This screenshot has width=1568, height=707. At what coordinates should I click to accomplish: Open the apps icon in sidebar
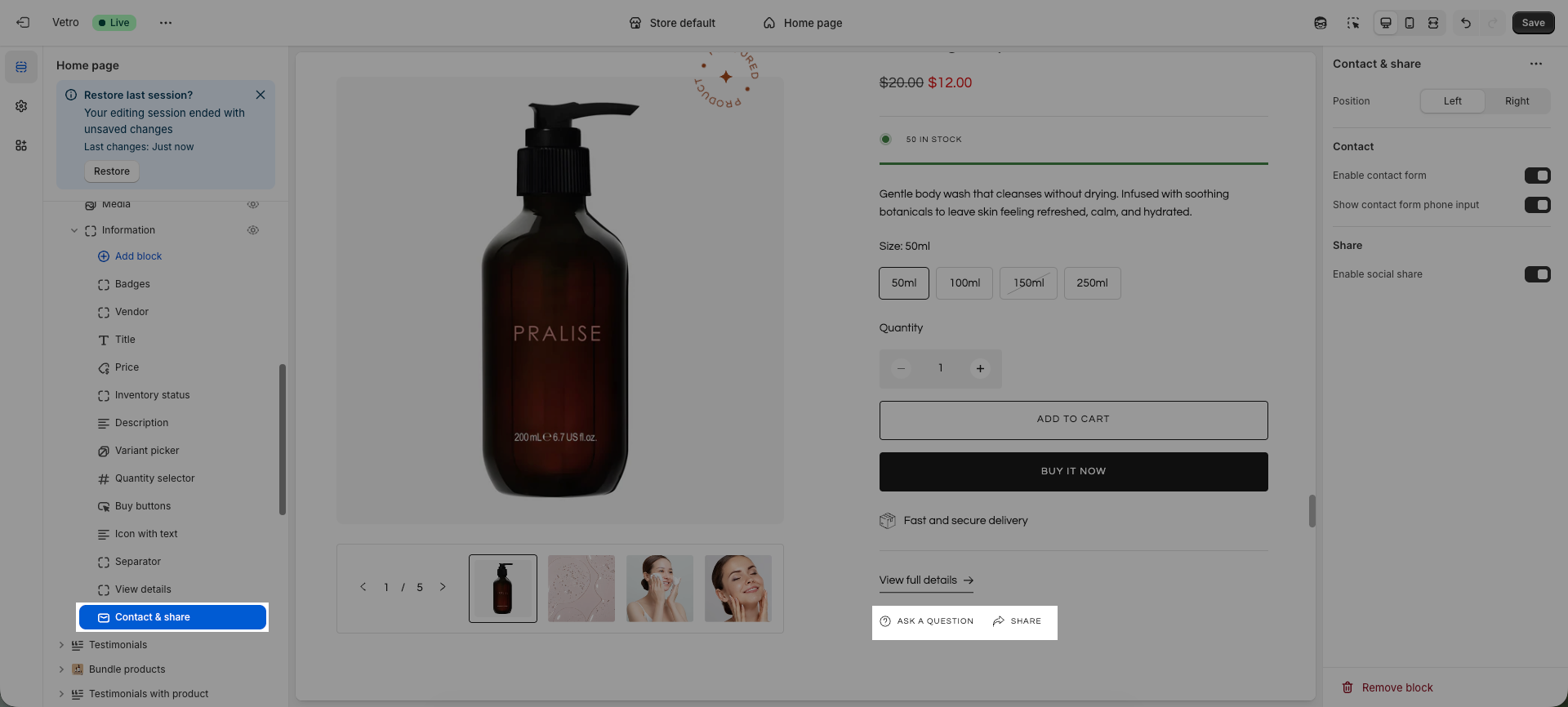coord(21,145)
